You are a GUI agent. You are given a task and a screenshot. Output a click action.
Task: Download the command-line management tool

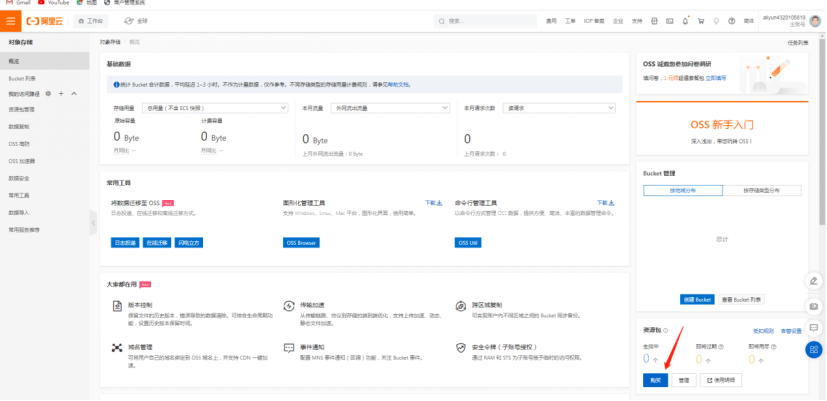click(605, 203)
